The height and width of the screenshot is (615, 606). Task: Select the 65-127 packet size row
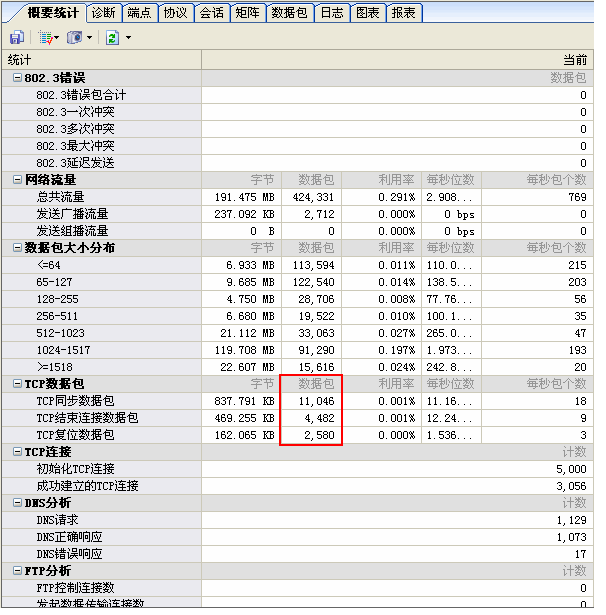(297, 282)
